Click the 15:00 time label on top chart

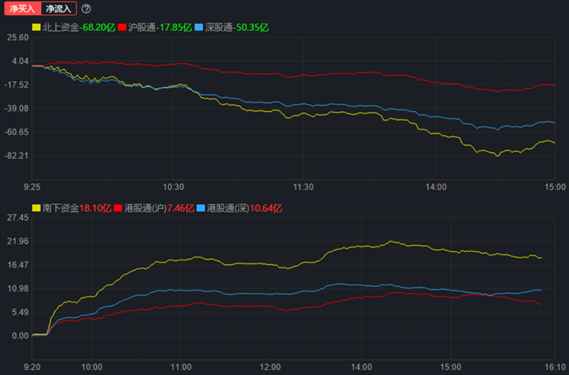[x=555, y=187]
